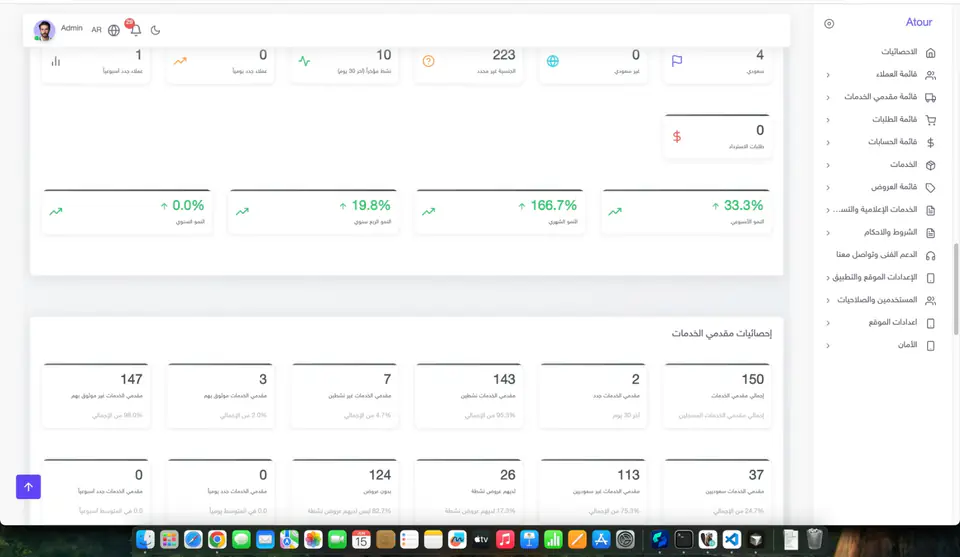Viewport: 960px width, 557px height.
Task: Click the Atour brand link
Action: pyautogui.click(x=918, y=22)
